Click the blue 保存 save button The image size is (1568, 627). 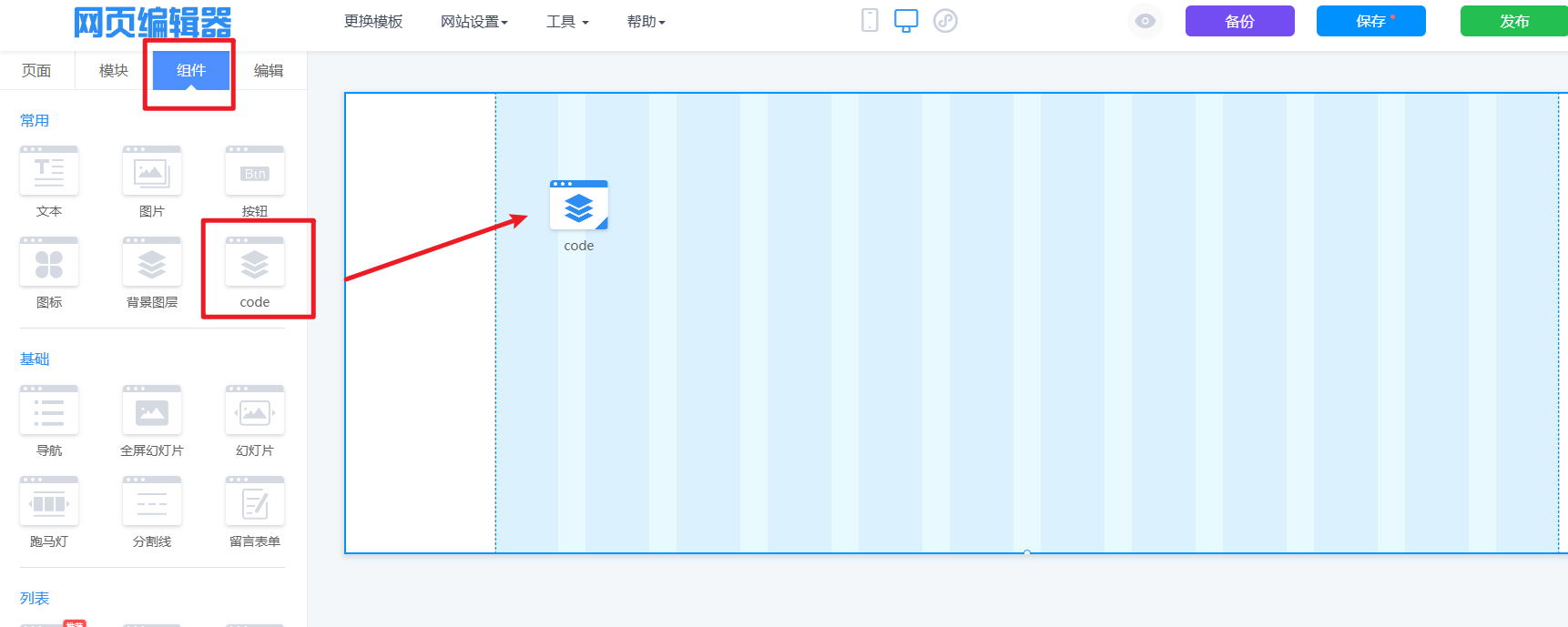1371,21
